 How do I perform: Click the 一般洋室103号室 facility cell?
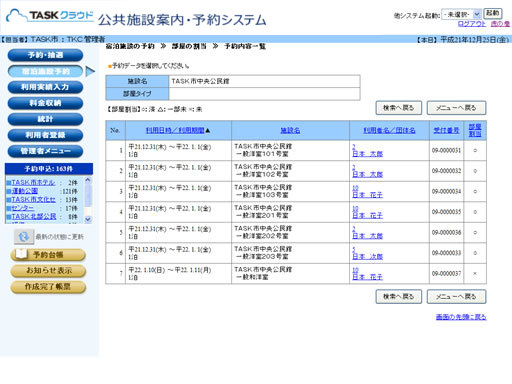[x=290, y=192]
